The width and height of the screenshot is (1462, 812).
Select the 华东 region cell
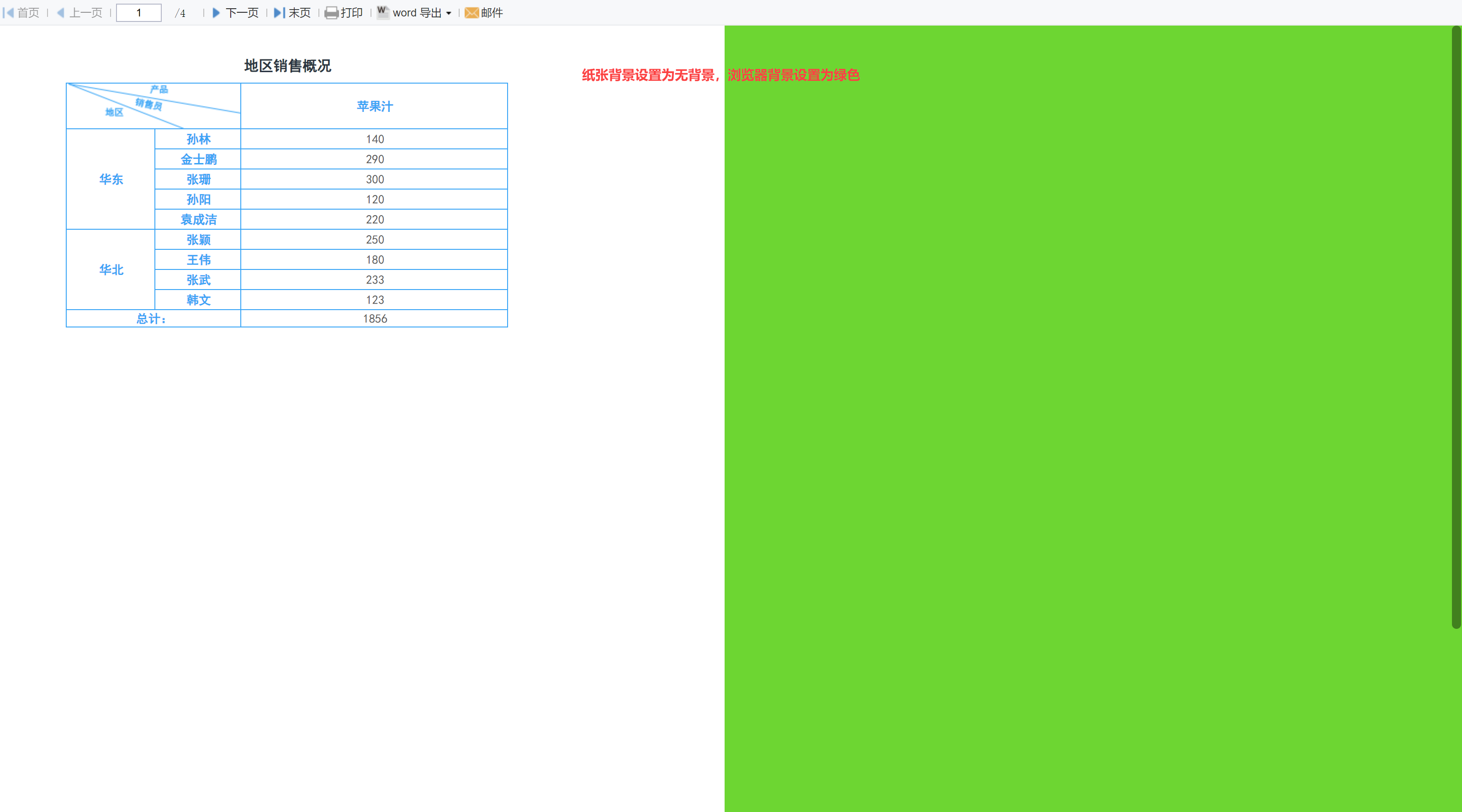pyautogui.click(x=111, y=179)
